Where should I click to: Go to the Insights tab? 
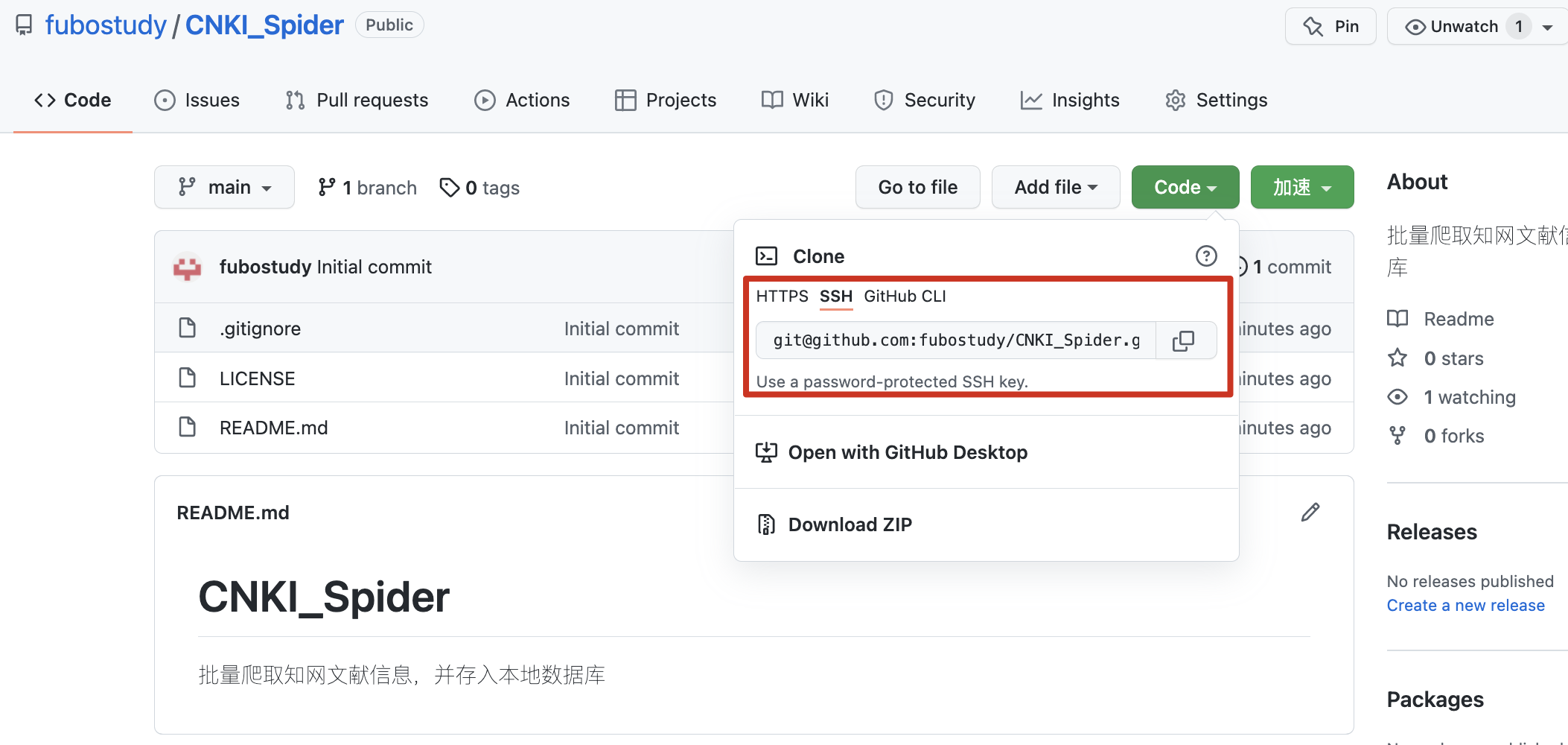tap(1070, 100)
